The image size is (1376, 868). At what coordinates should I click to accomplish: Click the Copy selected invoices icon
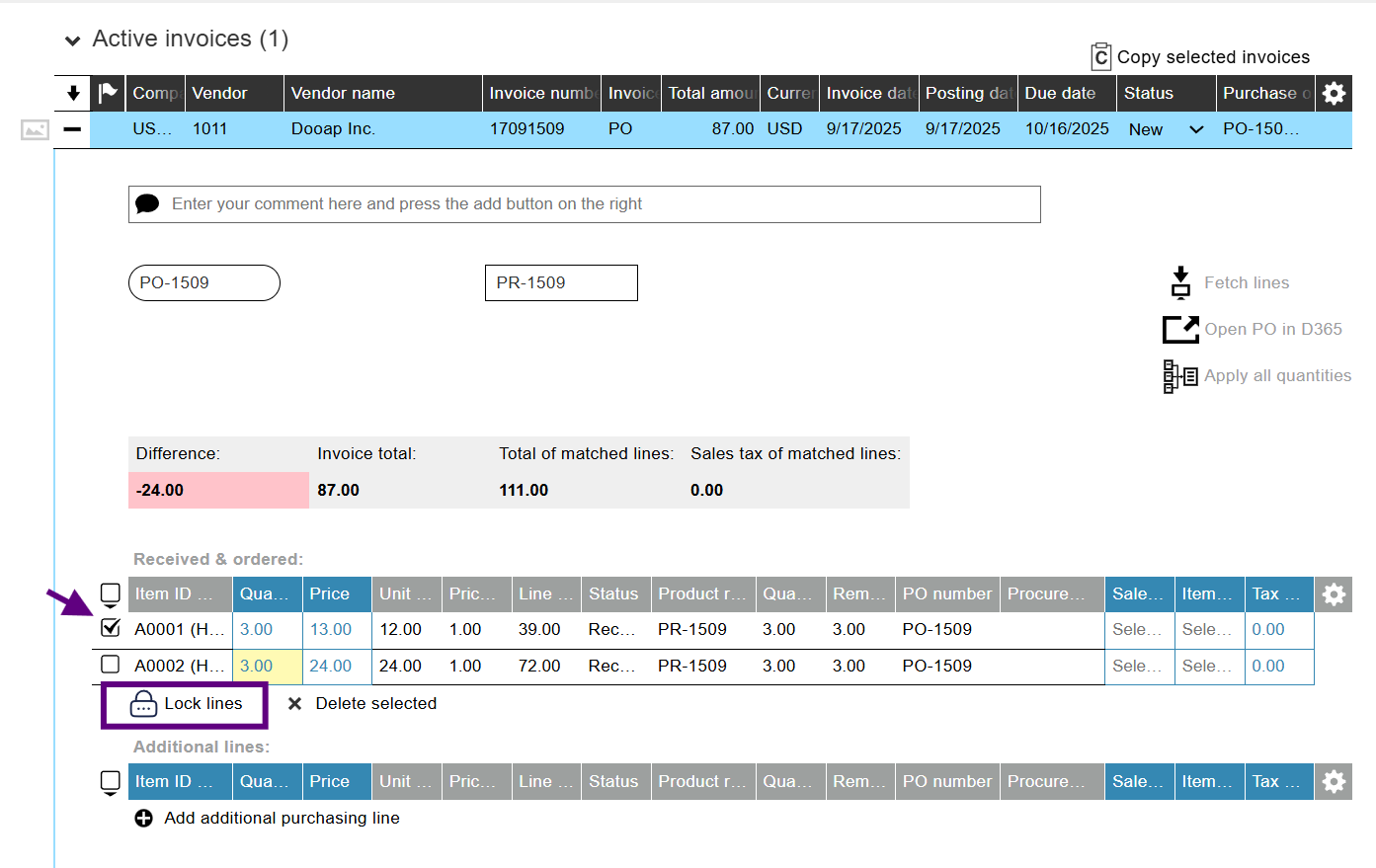(1100, 57)
